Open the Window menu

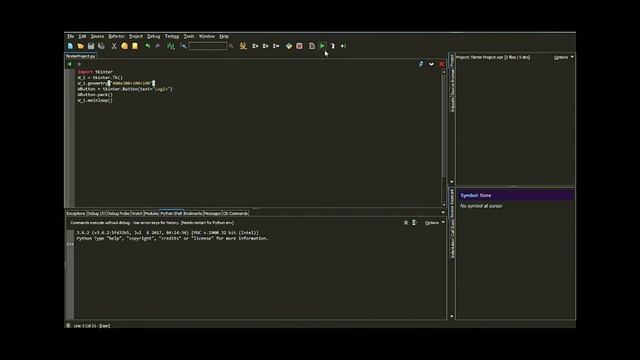(x=207, y=36)
